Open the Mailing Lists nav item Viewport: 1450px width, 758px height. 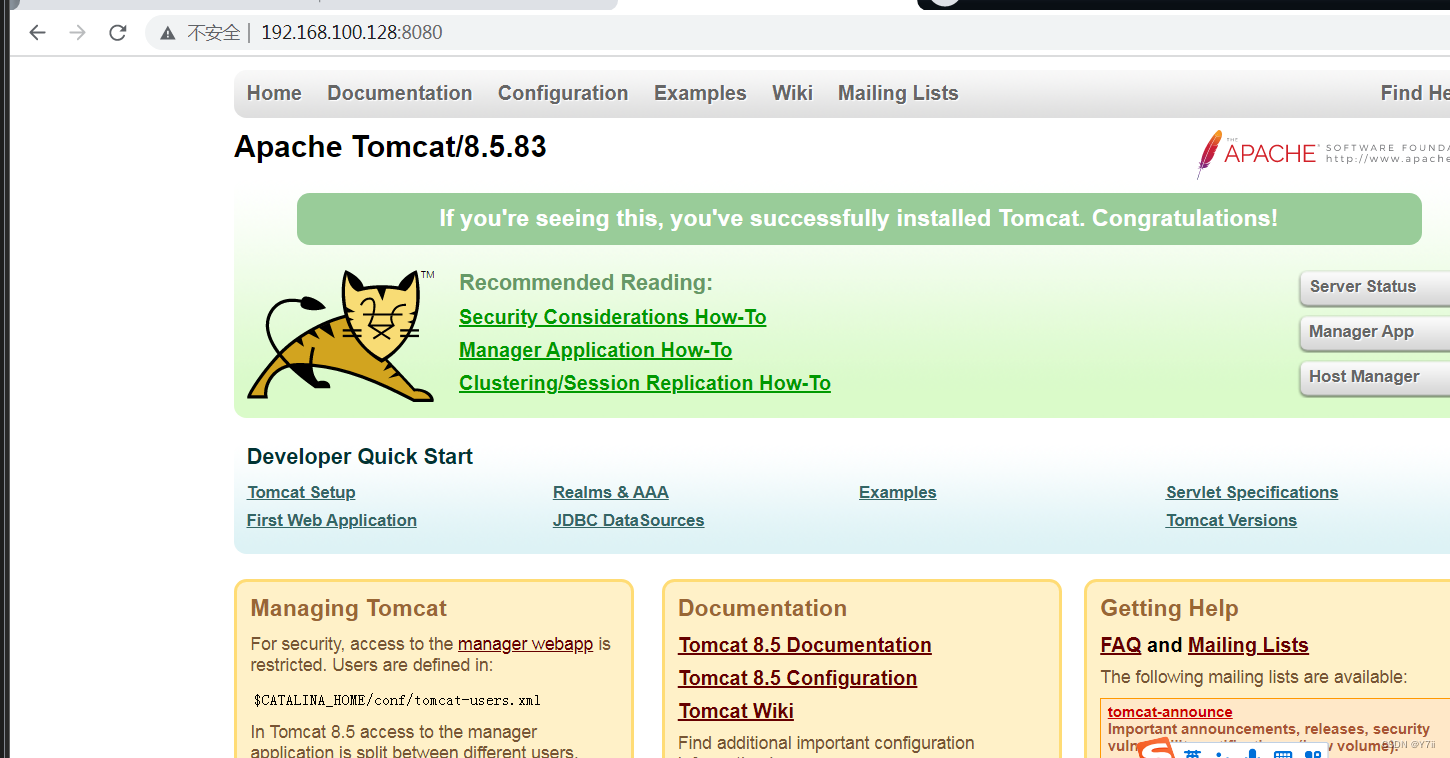click(x=898, y=93)
